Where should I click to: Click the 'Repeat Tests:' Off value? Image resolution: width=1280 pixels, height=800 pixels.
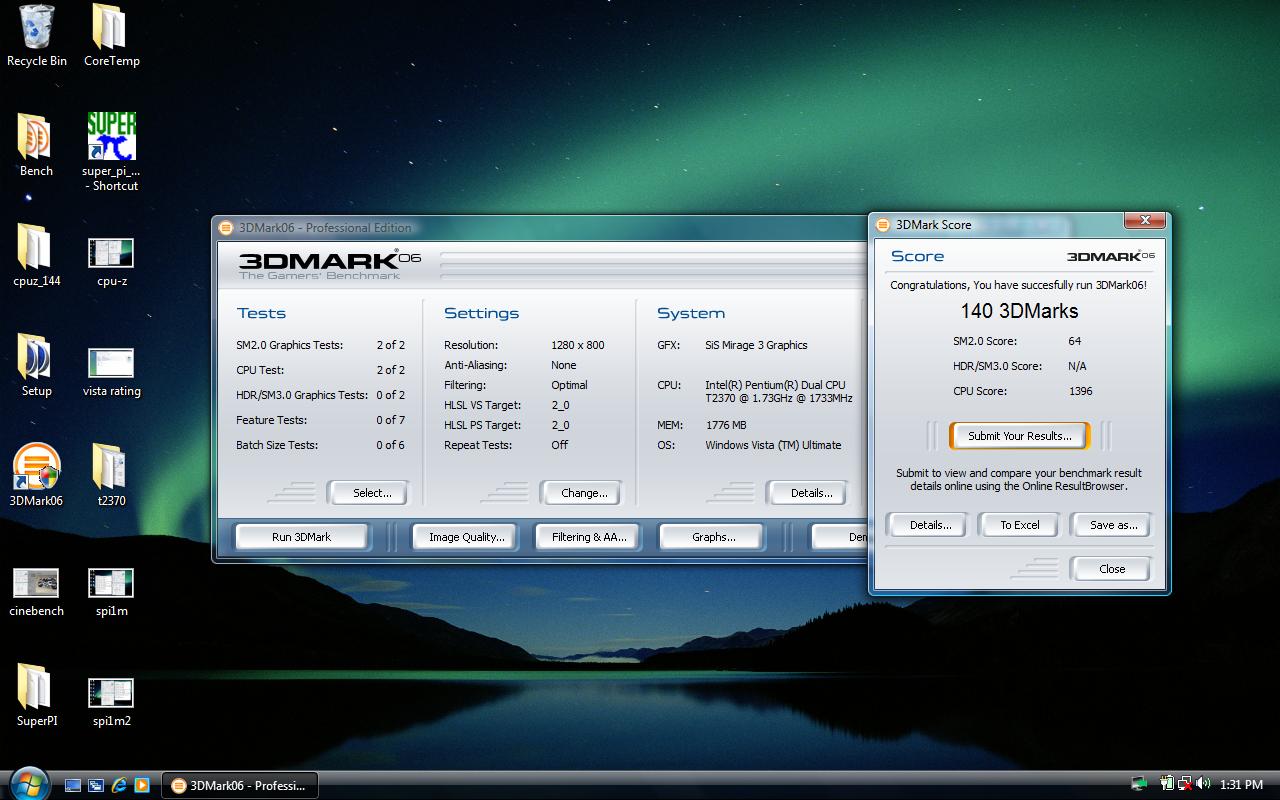(x=559, y=445)
